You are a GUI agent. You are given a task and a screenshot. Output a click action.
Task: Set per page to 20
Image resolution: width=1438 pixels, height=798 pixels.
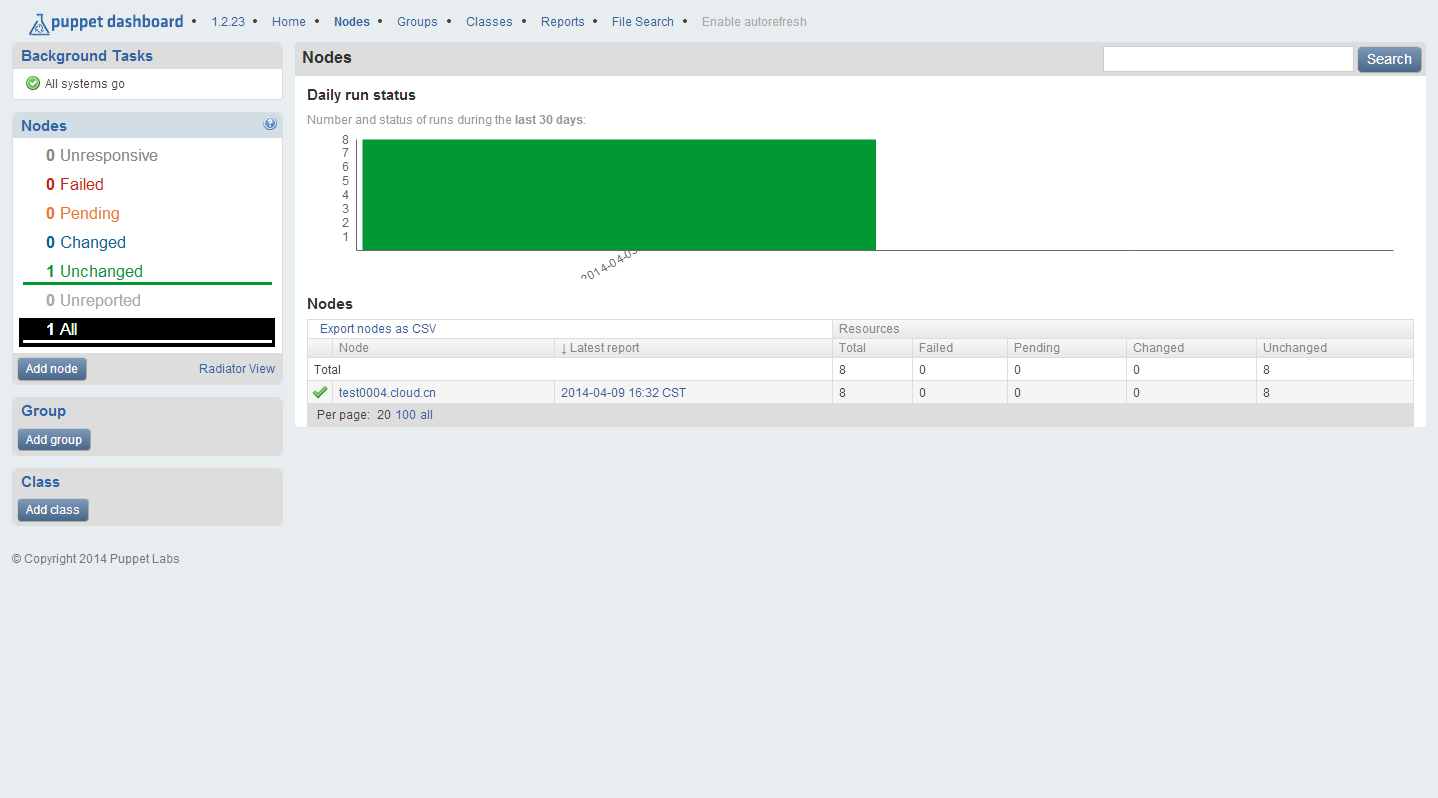[384, 415]
